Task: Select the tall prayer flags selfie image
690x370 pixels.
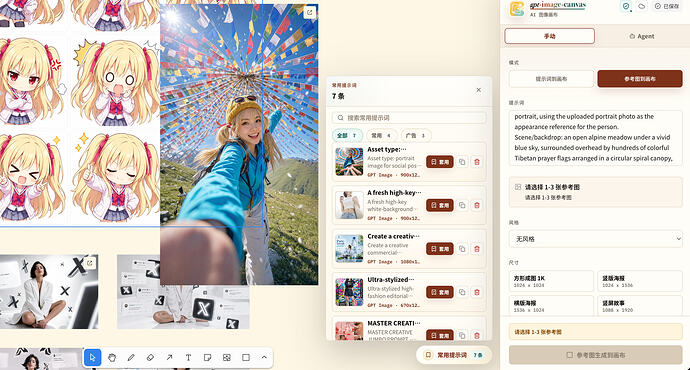Action: [x=239, y=144]
